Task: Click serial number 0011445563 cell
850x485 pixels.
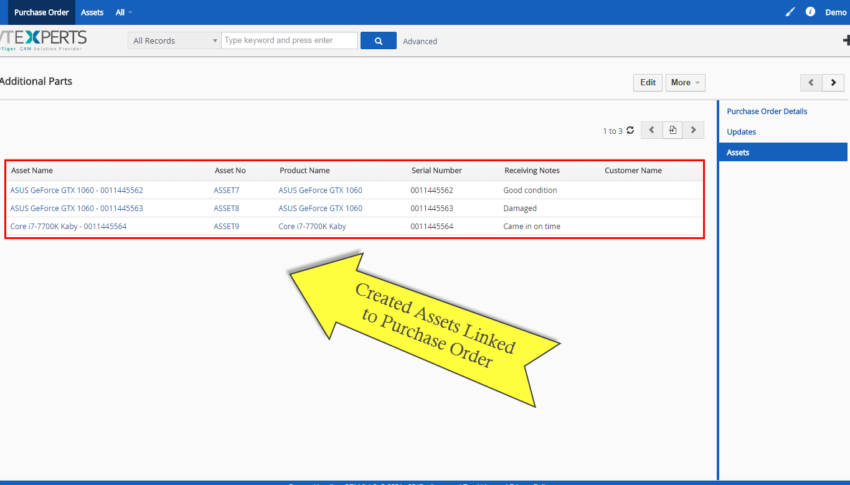Action: coord(432,208)
